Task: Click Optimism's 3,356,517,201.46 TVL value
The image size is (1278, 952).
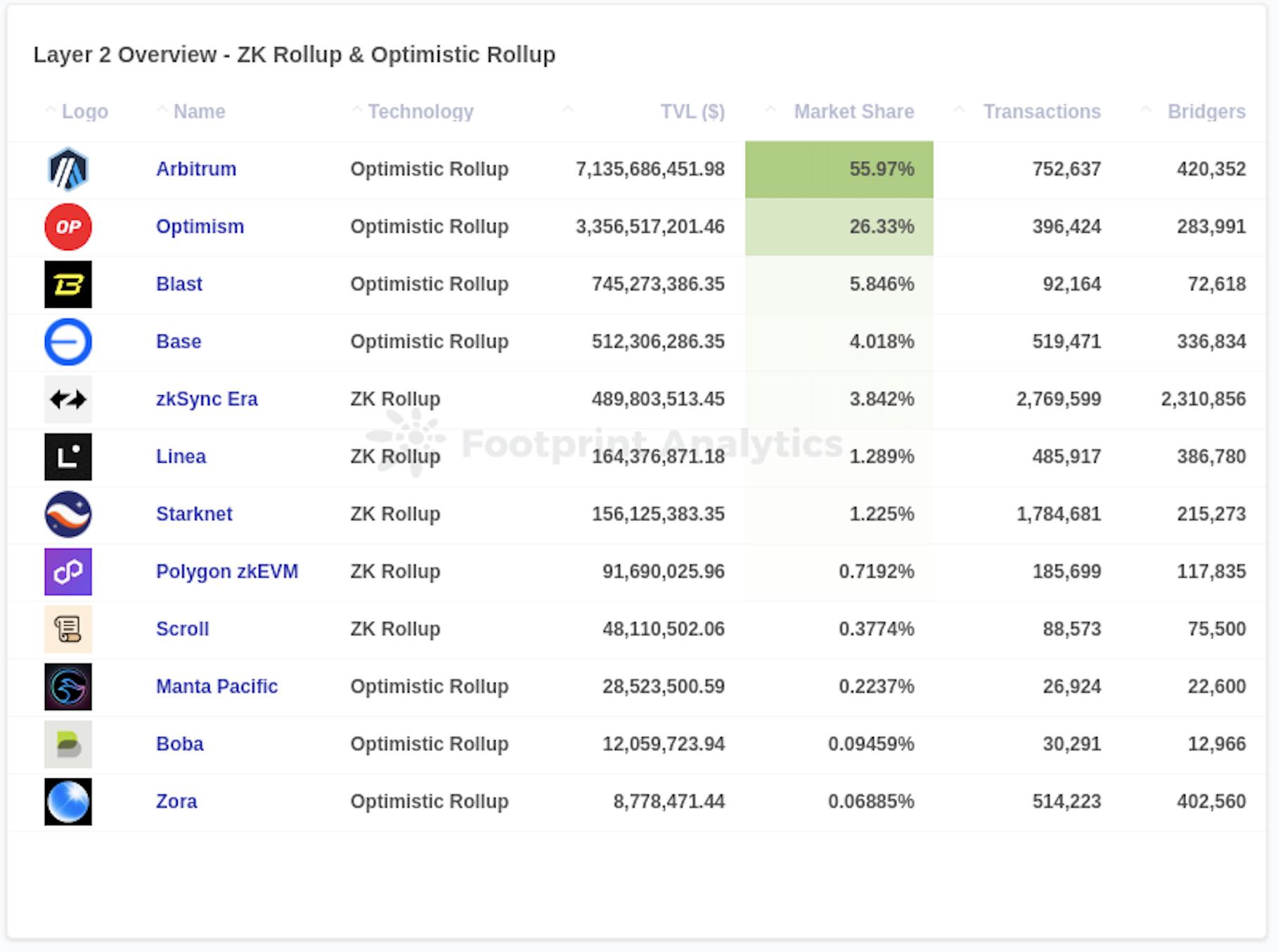Action: (x=650, y=227)
